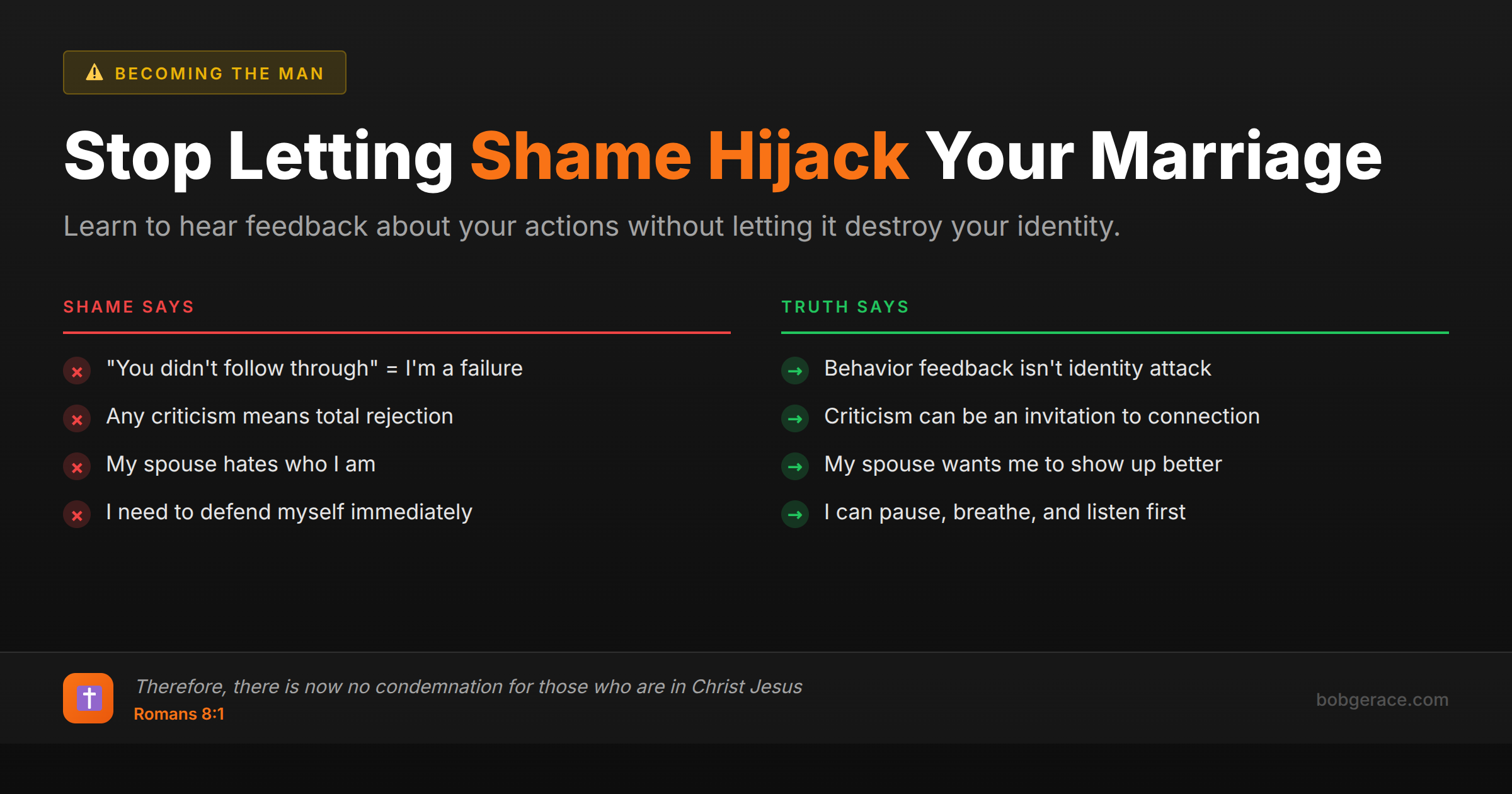Click the Romans 8:1 reference
Image resolution: width=1512 pixels, height=794 pixels.
[179, 714]
